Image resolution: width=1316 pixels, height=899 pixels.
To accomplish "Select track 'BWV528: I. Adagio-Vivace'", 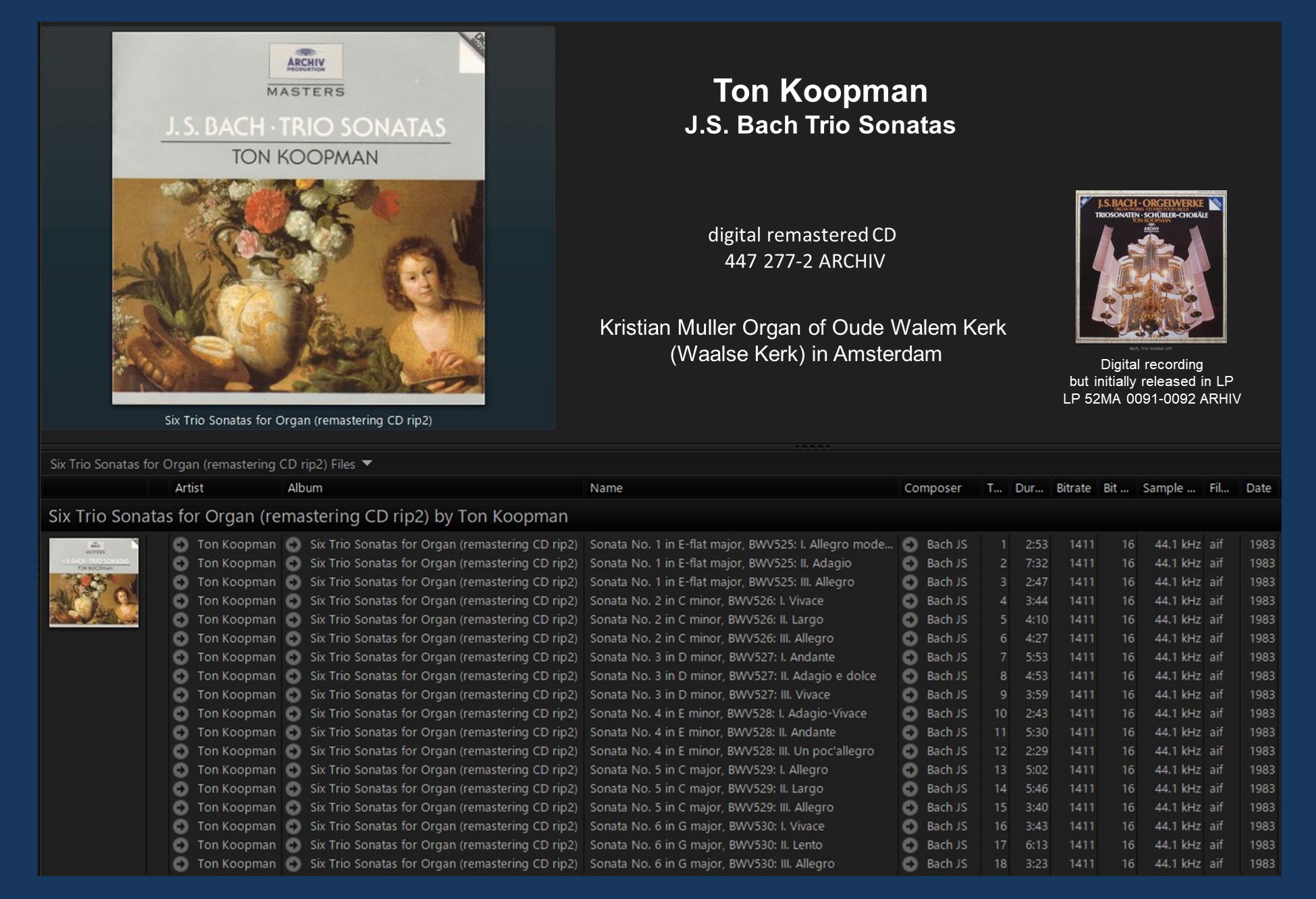I will (x=728, y=713).
